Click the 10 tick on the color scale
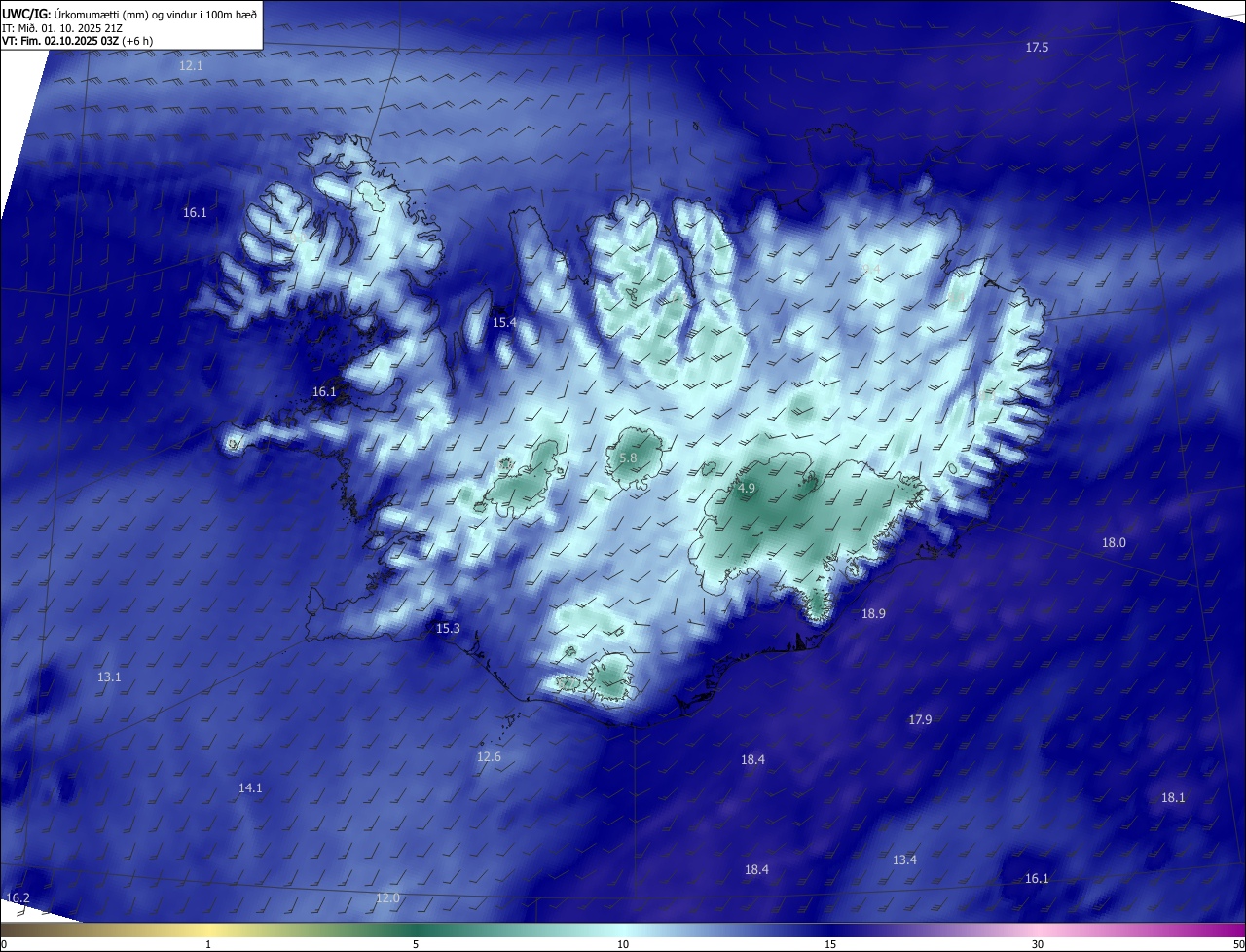 click(x=623, y=944)
